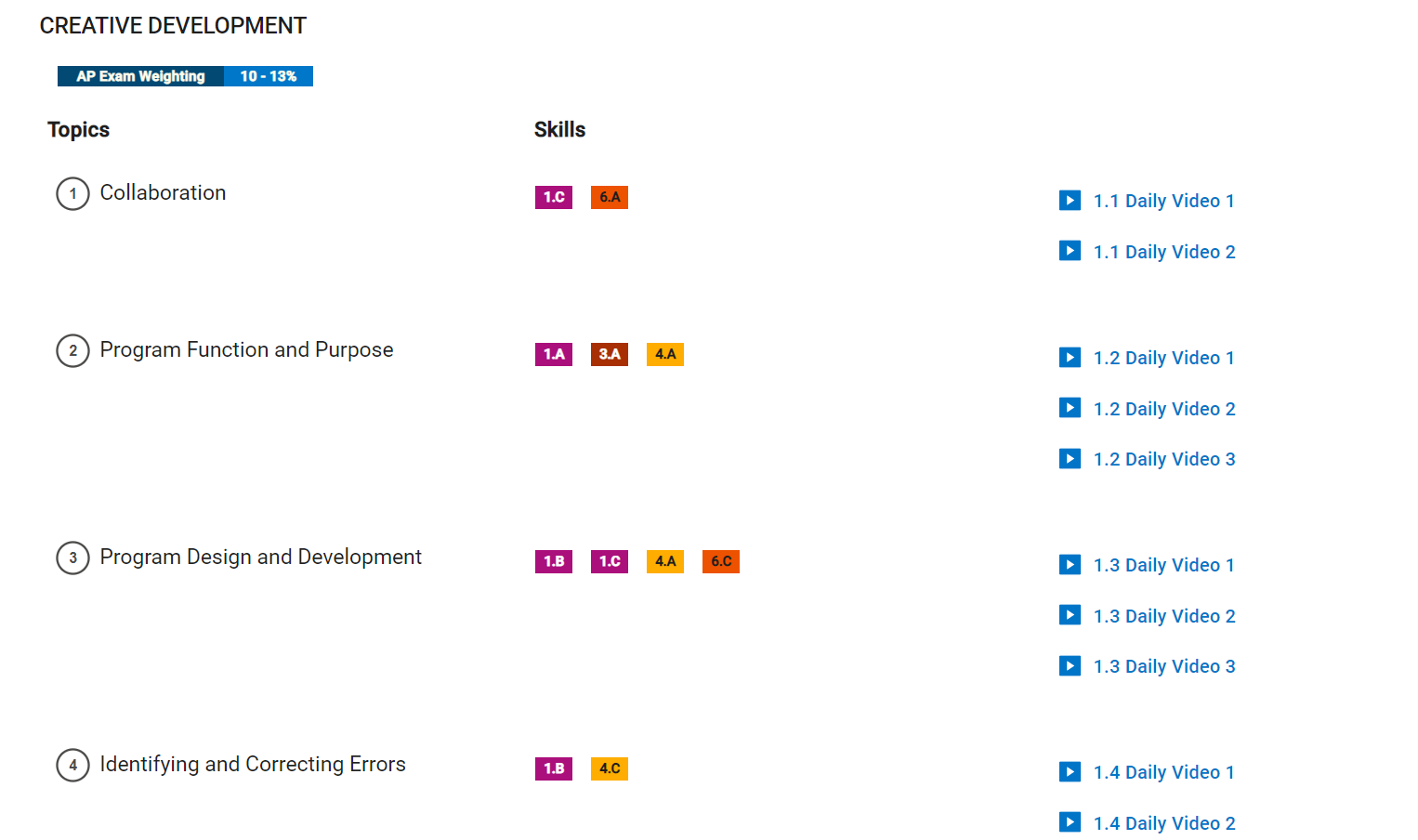The image size is (1418, 840).
Task: Select skill tag 1.A for Program Function and Purpose
Action: pos(554,354)
